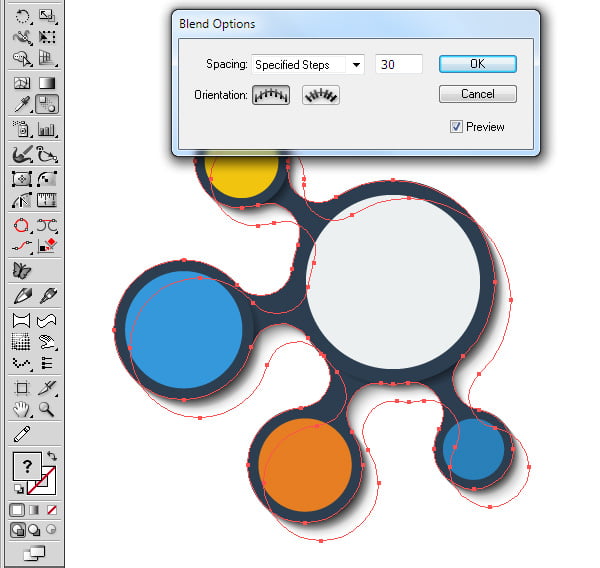600x568 pixels.
Task: Apply Gradient mode button
Action: (34, 510)
